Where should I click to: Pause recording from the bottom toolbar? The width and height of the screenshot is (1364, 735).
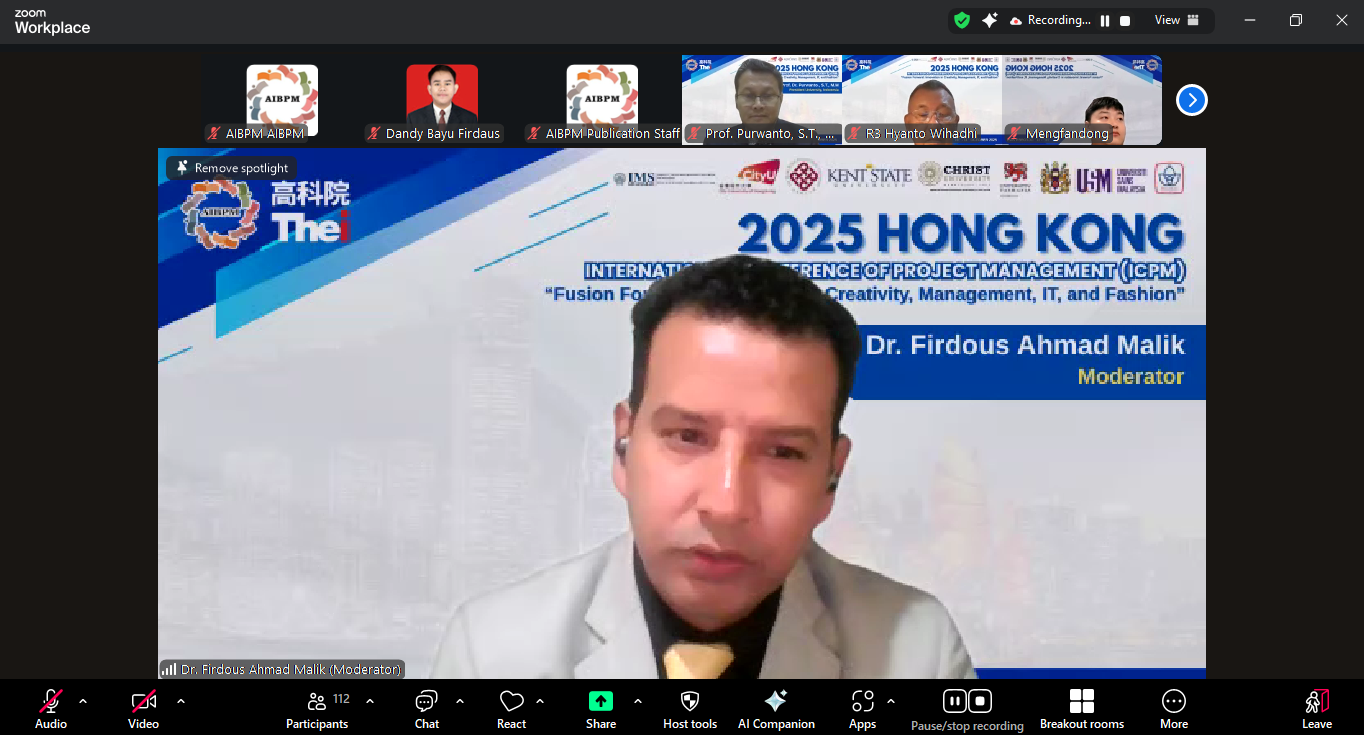pos(954,701)
